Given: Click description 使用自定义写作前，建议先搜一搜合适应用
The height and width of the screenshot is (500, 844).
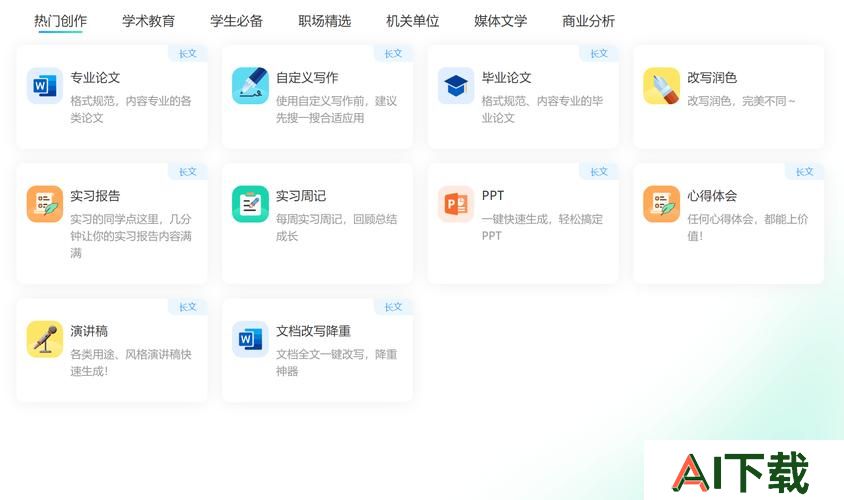Looking at the screenshot, I should [x=336, y=109].
